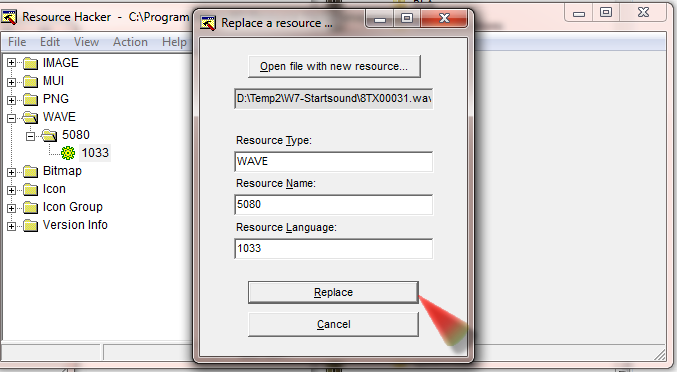Viewport: 677px width, 372px height.
Task: Minimize the Resource Hacker main window
Action: tap(579, 12)
